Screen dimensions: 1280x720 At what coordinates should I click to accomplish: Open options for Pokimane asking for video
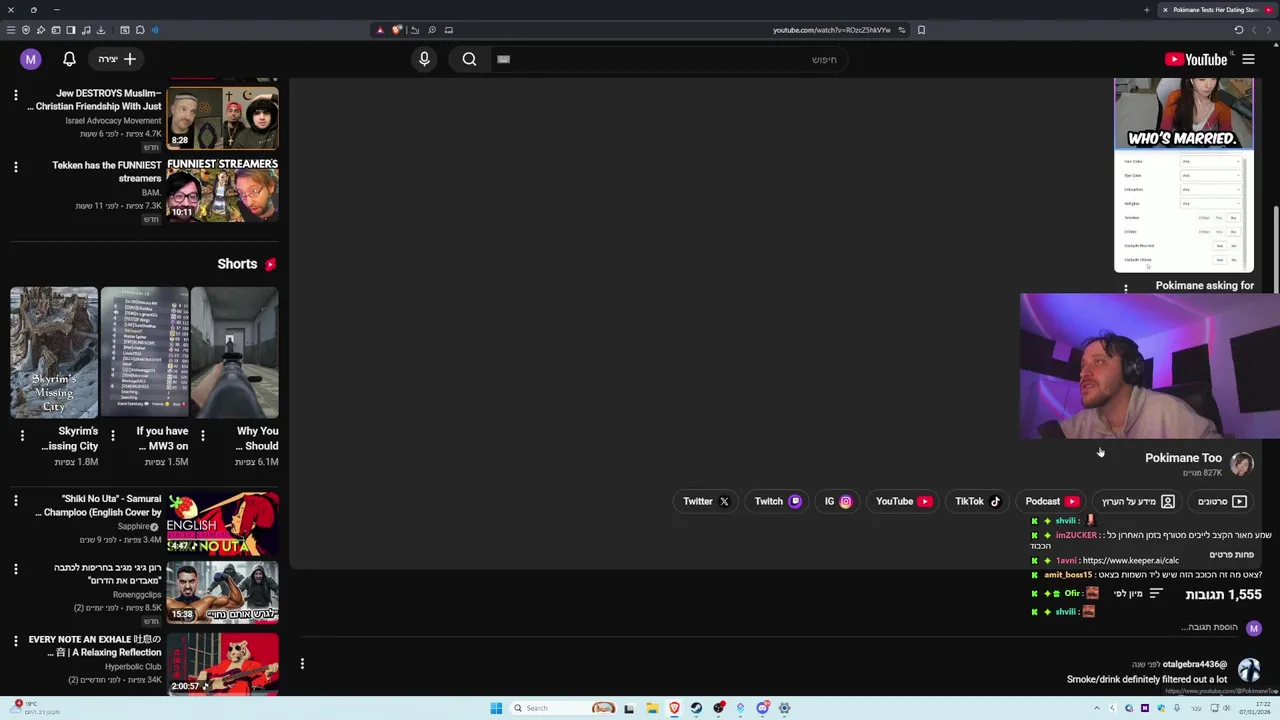click(x=1125, y=288)
